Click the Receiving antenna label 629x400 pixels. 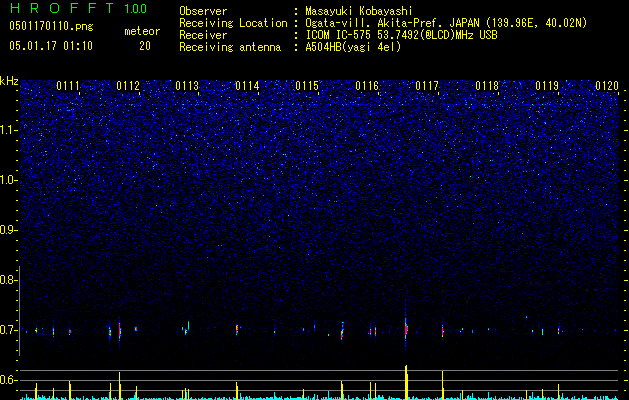pyautogui.click(x=230, y=47)
